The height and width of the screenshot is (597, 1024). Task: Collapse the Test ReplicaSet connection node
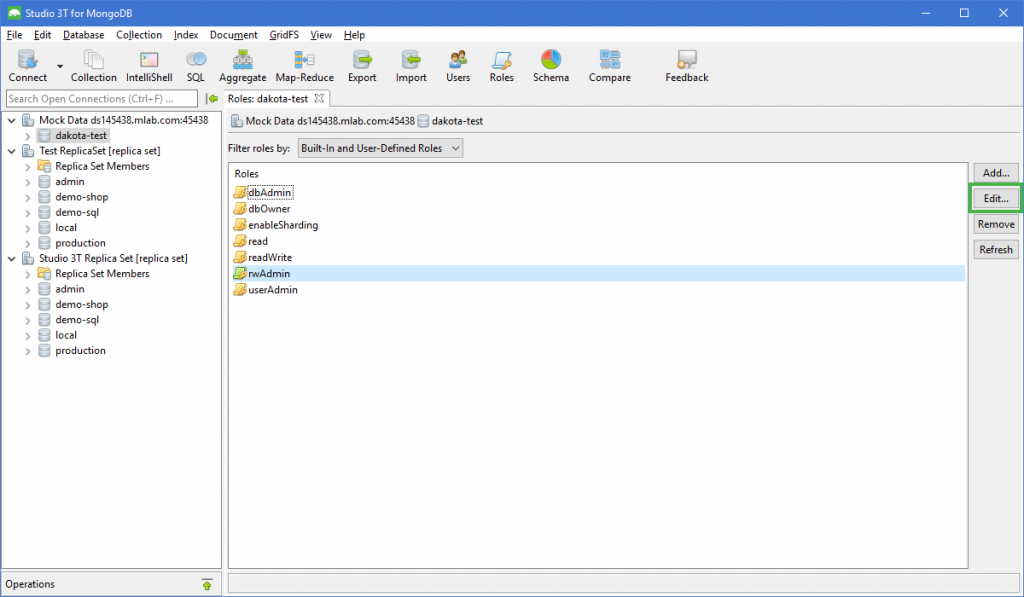tap(12, 151)
